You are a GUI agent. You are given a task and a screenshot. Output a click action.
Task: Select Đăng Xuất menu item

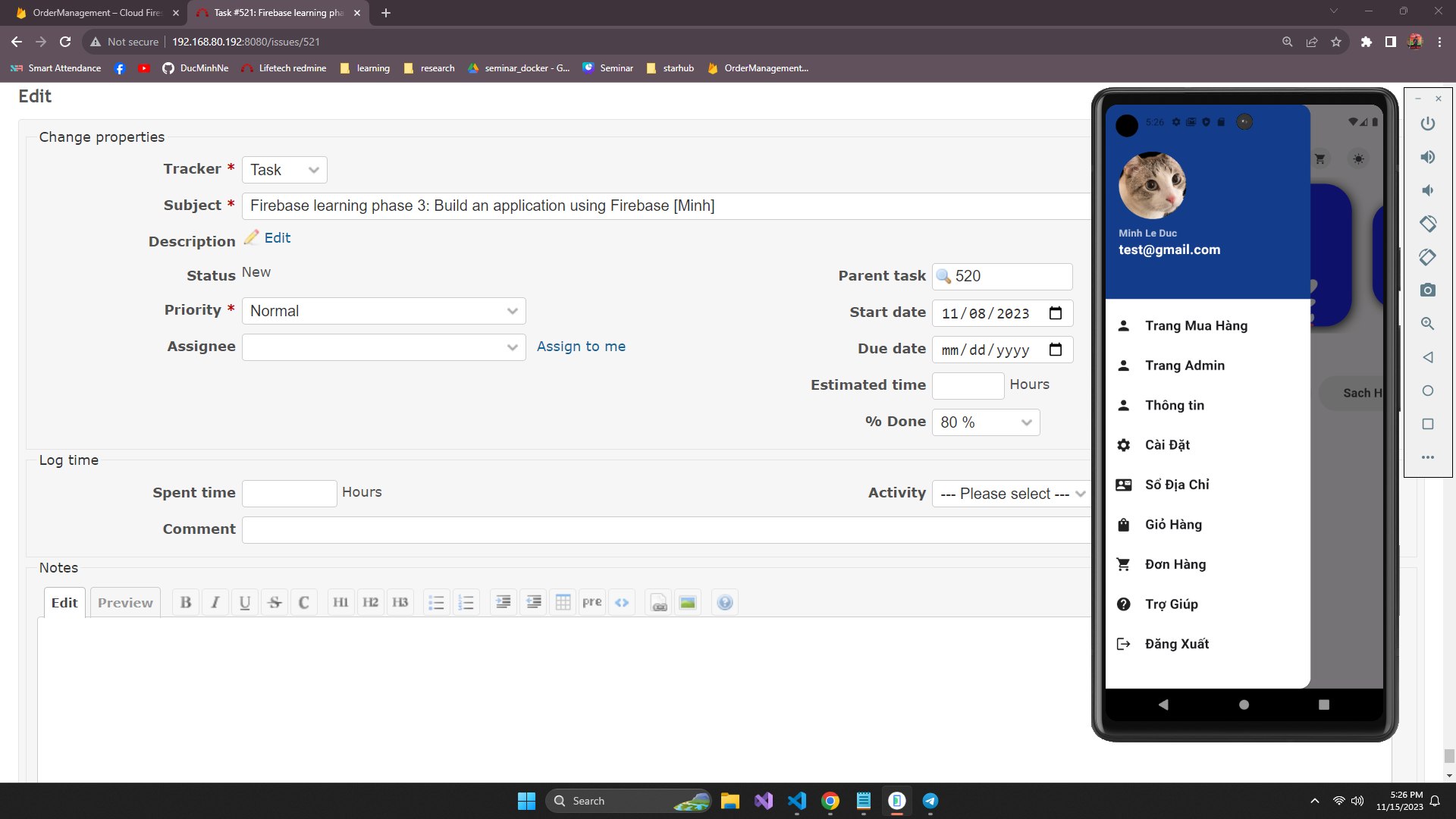pyautogui.click(x=1177, y=644)
